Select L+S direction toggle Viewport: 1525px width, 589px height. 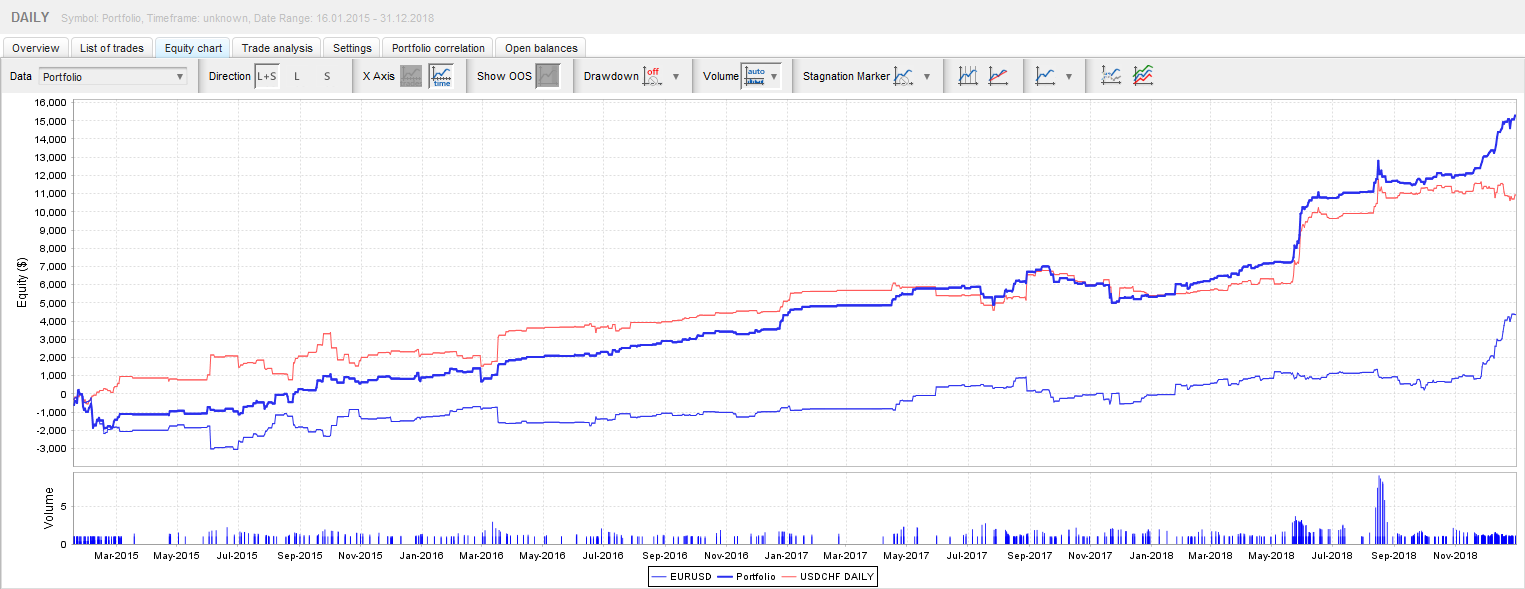pyautogui.click(x=267, y=76)
